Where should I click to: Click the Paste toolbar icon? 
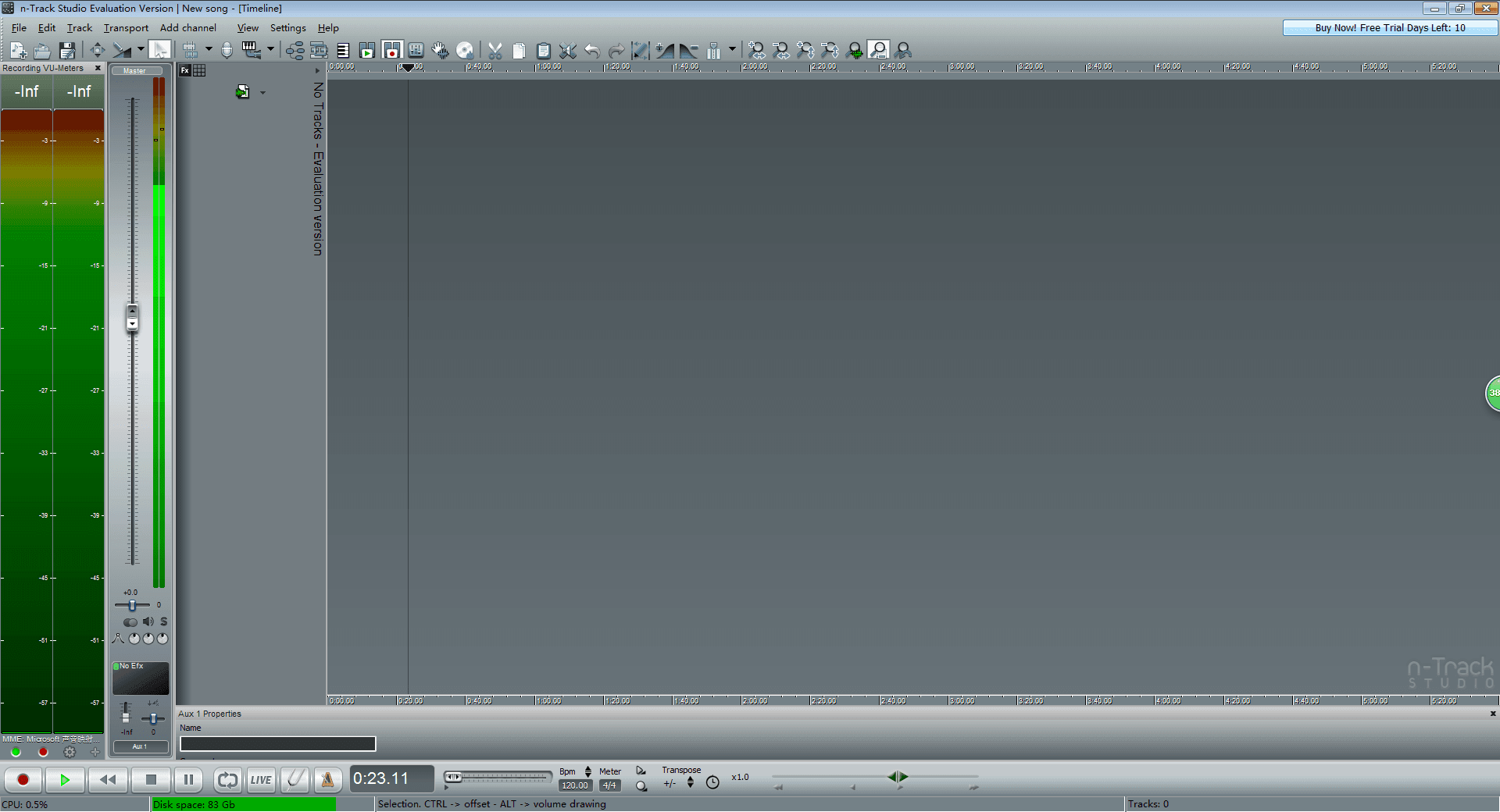point(544,50)
